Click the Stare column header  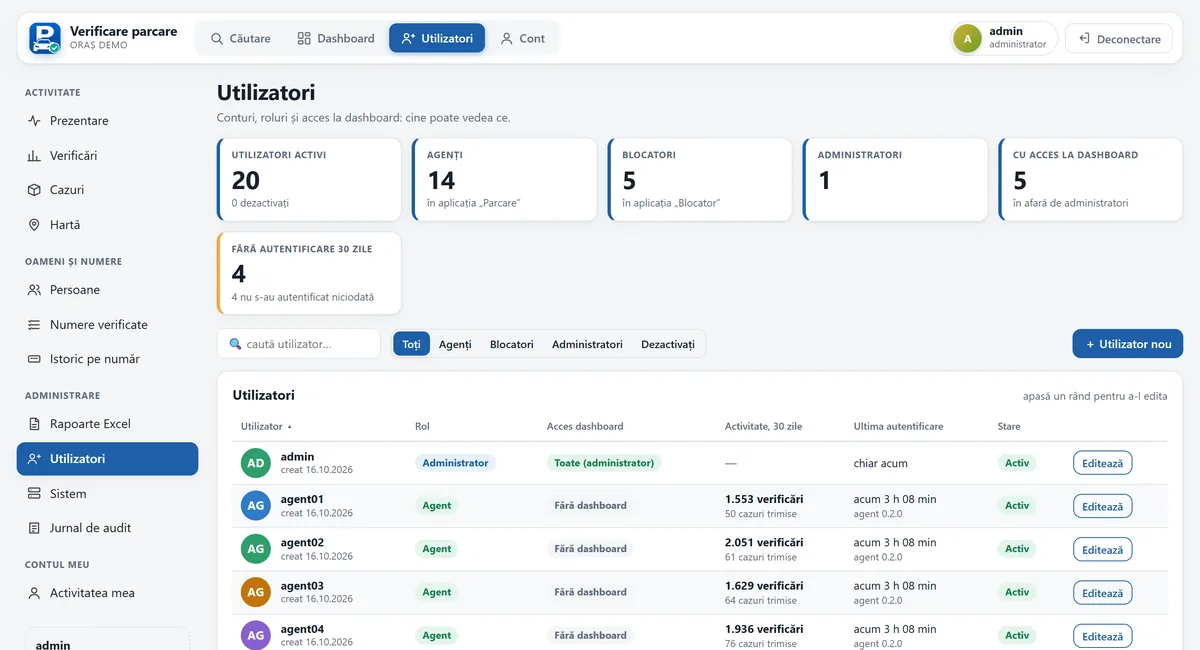[x=1009, y=427]
